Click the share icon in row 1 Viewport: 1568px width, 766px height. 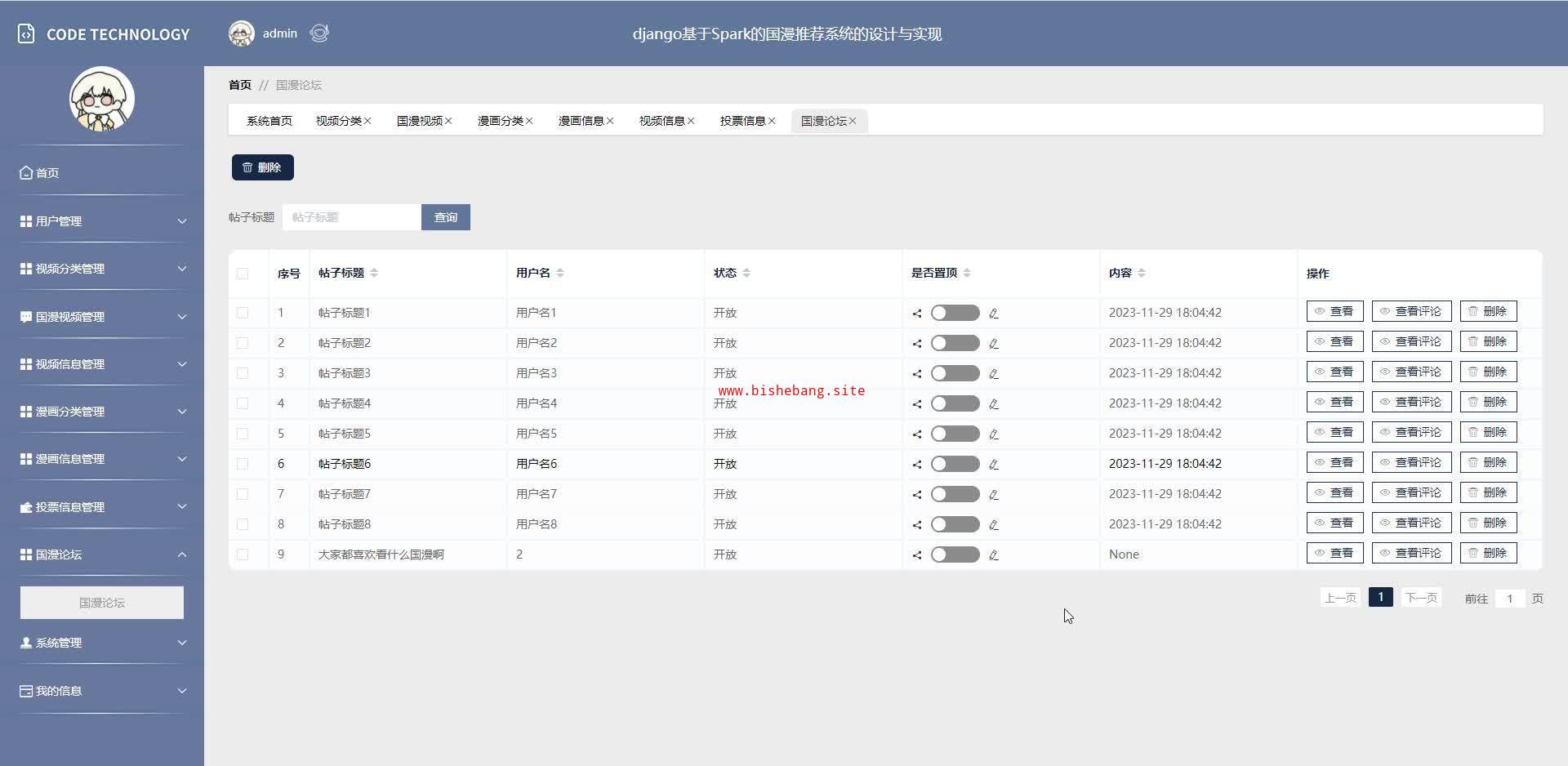click(917, 314)
